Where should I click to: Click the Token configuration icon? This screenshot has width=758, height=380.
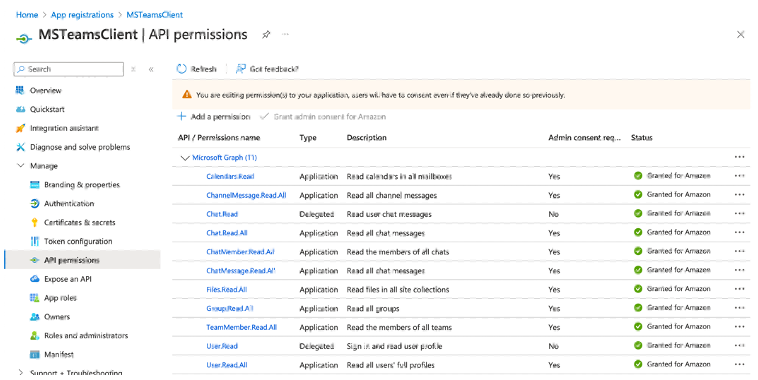[x=34, y=241]
